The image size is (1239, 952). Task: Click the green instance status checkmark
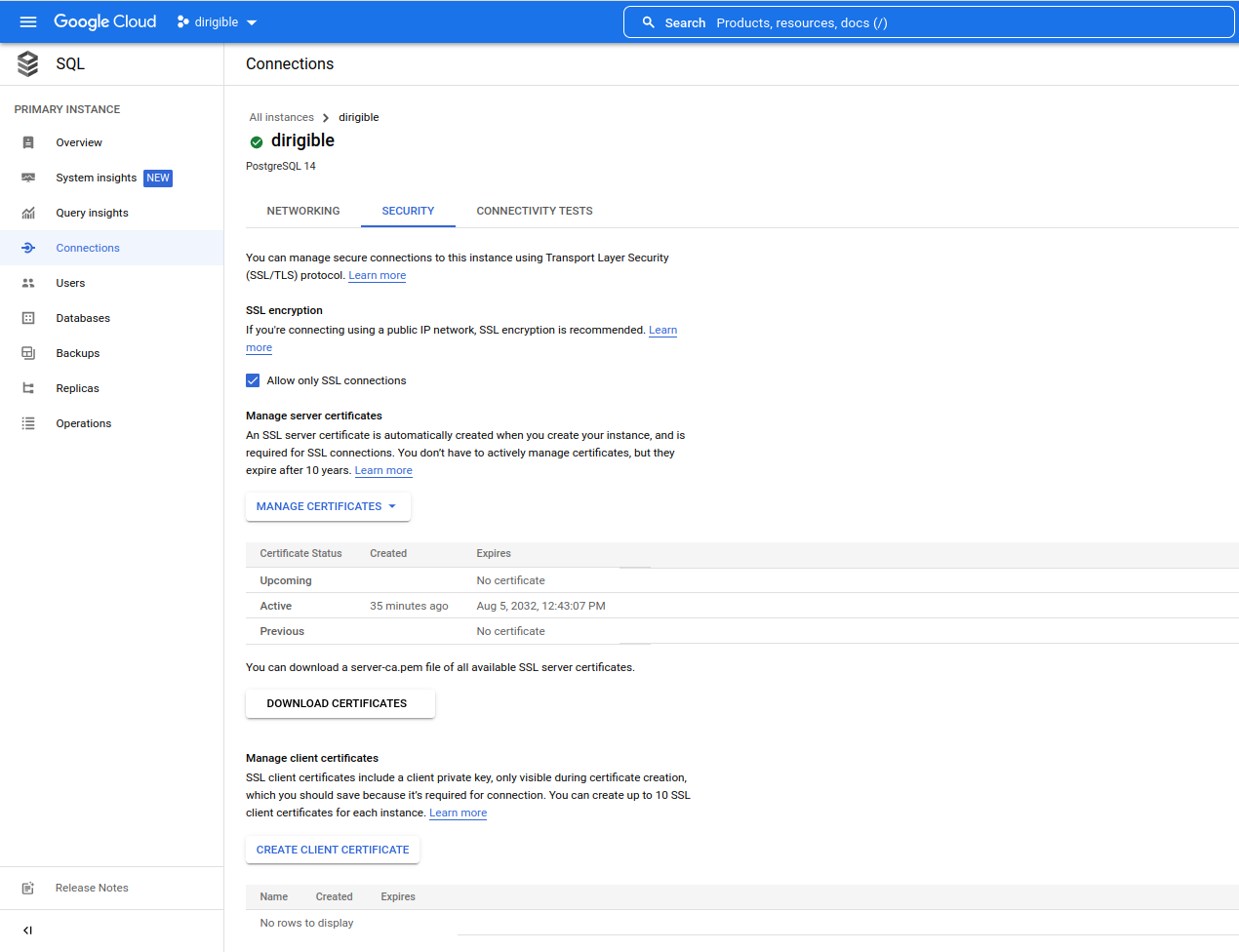click(x=257, y=142)
